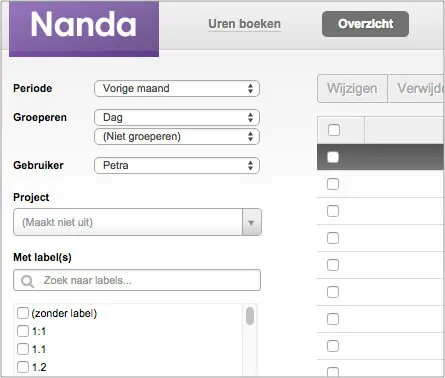This screenshot has height=378, width=445.
Task: Enable the 1.2 label checkbox
Action: (23, 367)
